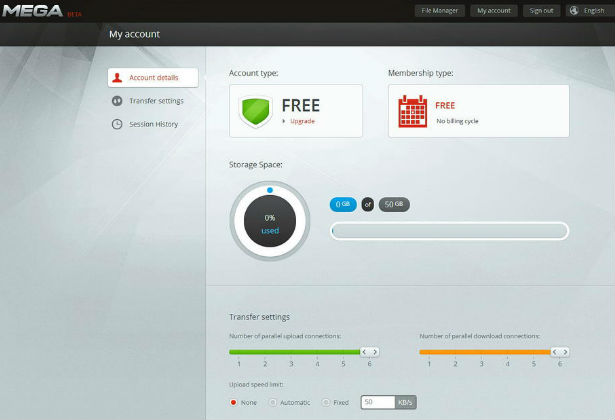
Task: Click the 0 GB used badge
Action: click(x=343, y=204)
